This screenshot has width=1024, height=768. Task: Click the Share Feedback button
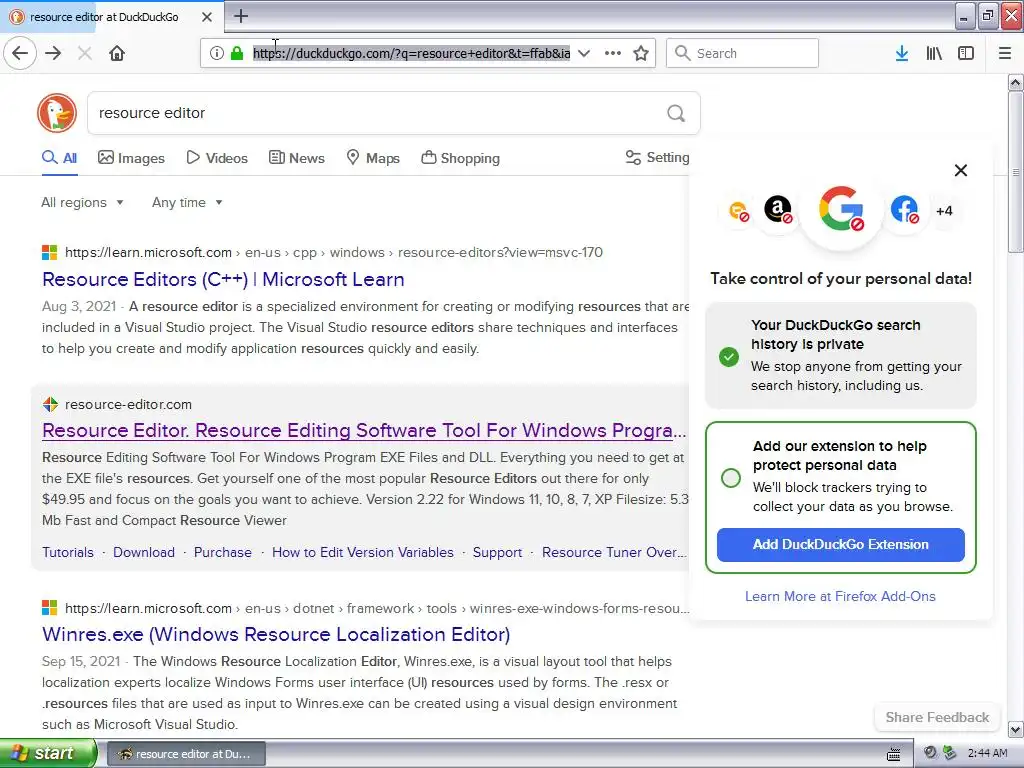point(937,717)
